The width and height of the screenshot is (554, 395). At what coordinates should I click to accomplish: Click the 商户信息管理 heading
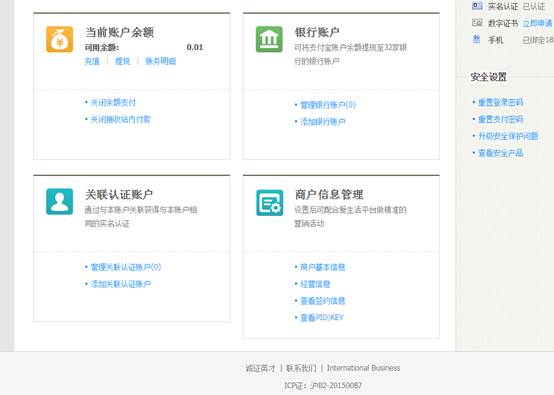329,194
